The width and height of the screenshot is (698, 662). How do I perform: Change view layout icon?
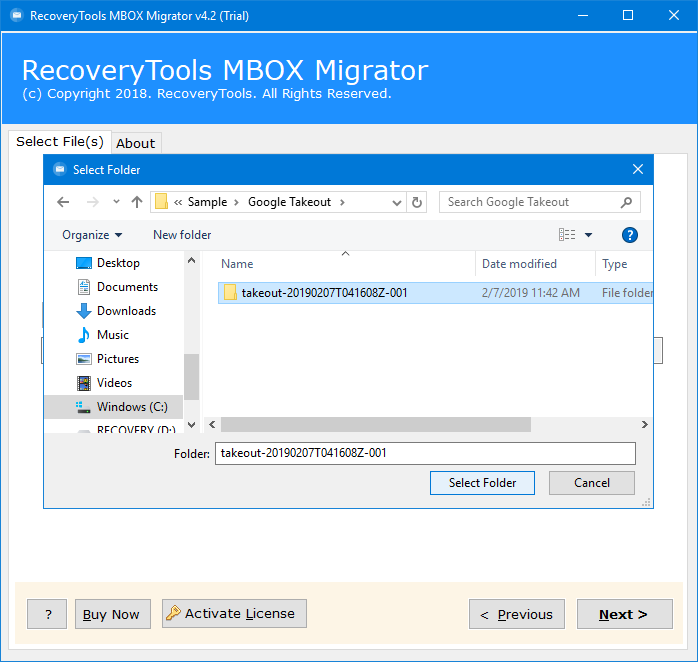coord(567,235)
